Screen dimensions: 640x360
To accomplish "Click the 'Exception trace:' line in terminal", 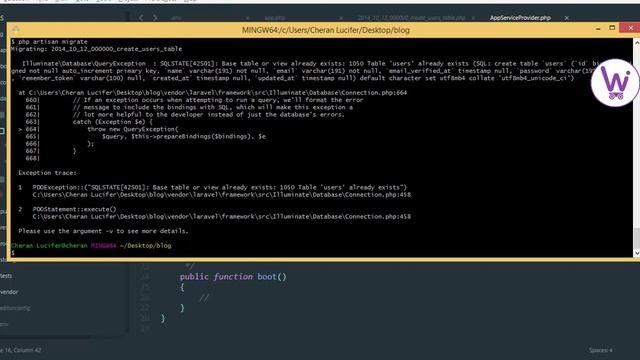I will (x=47, y=173).
